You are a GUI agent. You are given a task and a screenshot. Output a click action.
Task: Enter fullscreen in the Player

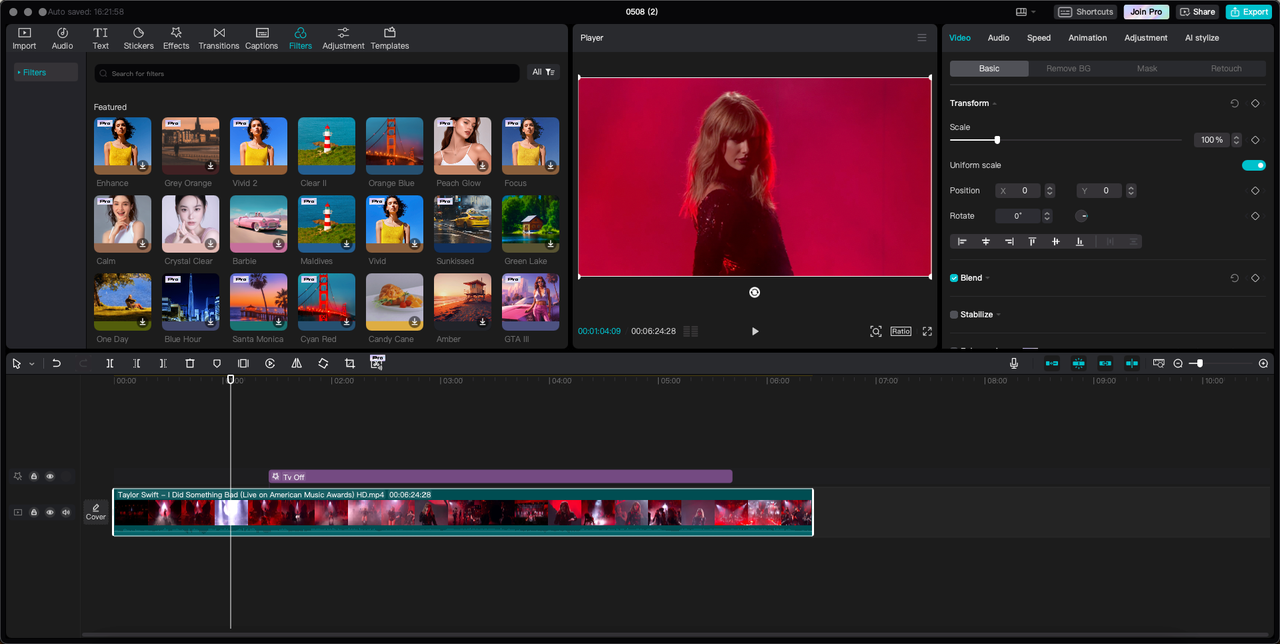(927, 331)
